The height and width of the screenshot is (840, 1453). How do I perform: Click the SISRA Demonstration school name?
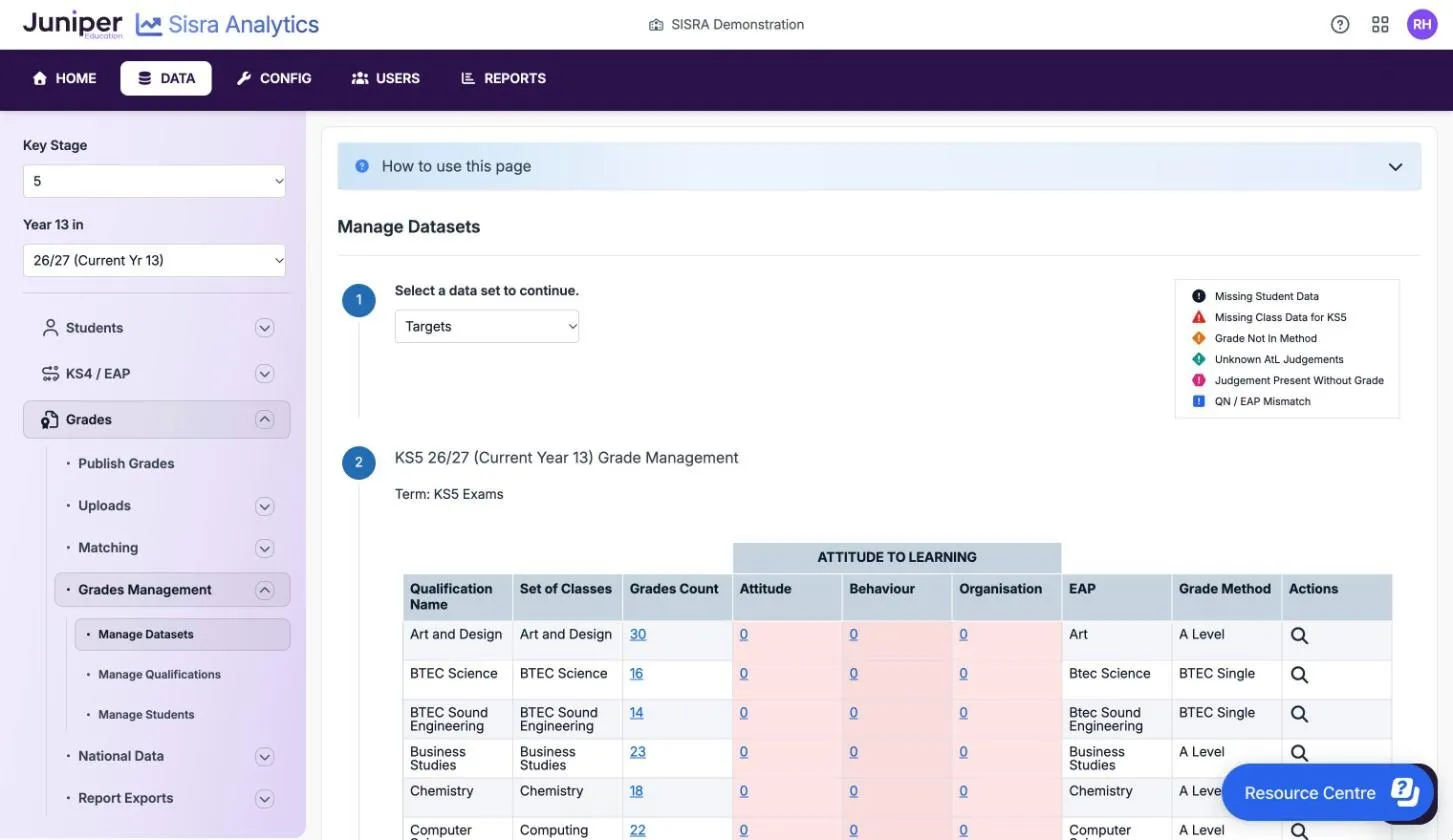(x=726, y=25)
